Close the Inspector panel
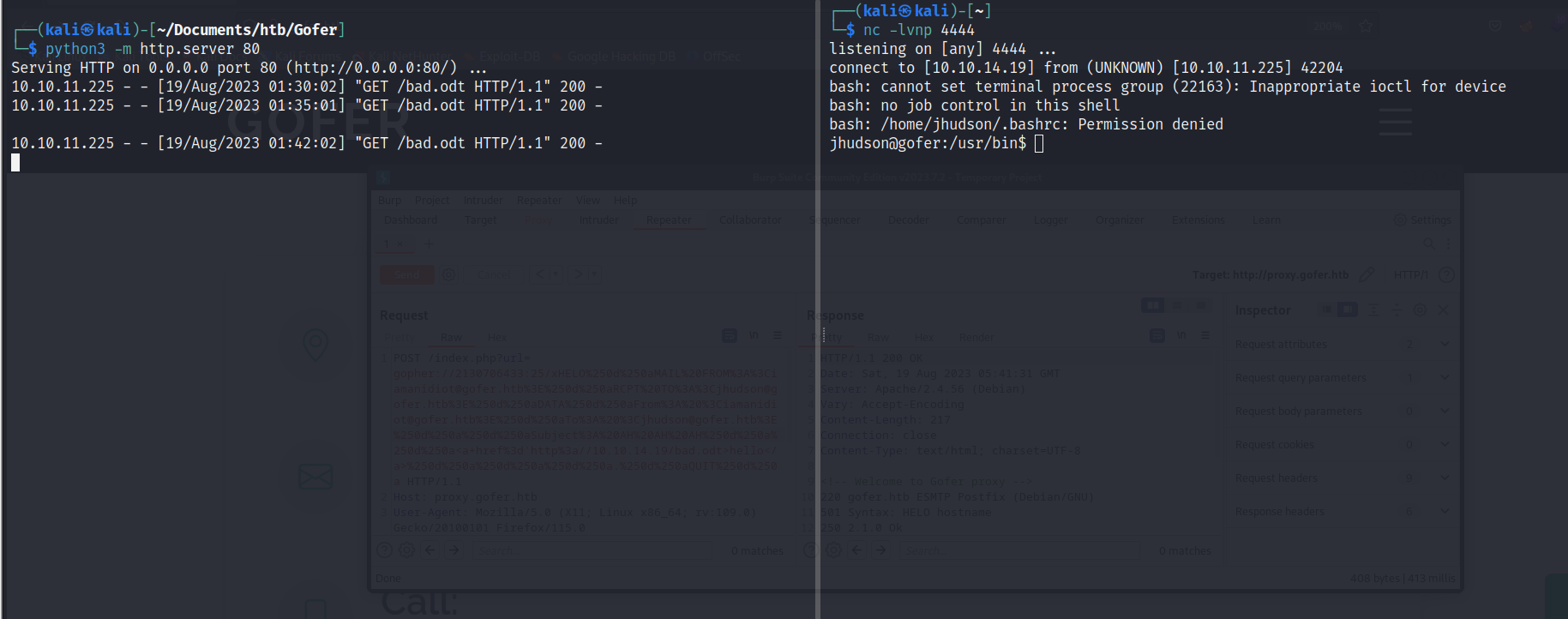This screenshot has height=619, width=1568. [1444, 309]
